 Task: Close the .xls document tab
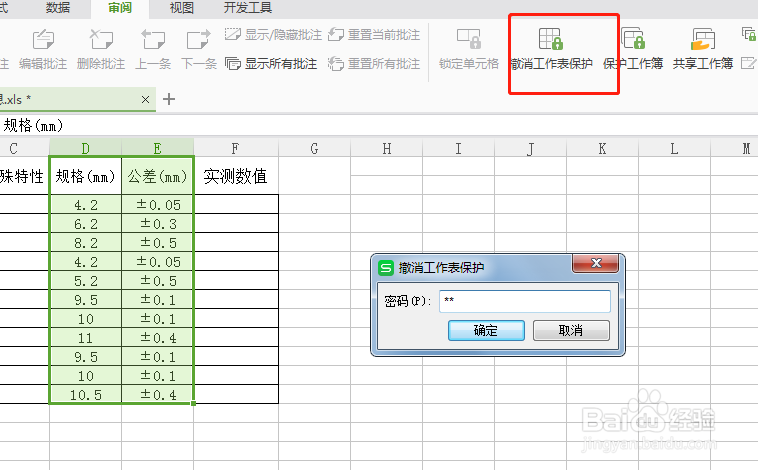[145, 100]
